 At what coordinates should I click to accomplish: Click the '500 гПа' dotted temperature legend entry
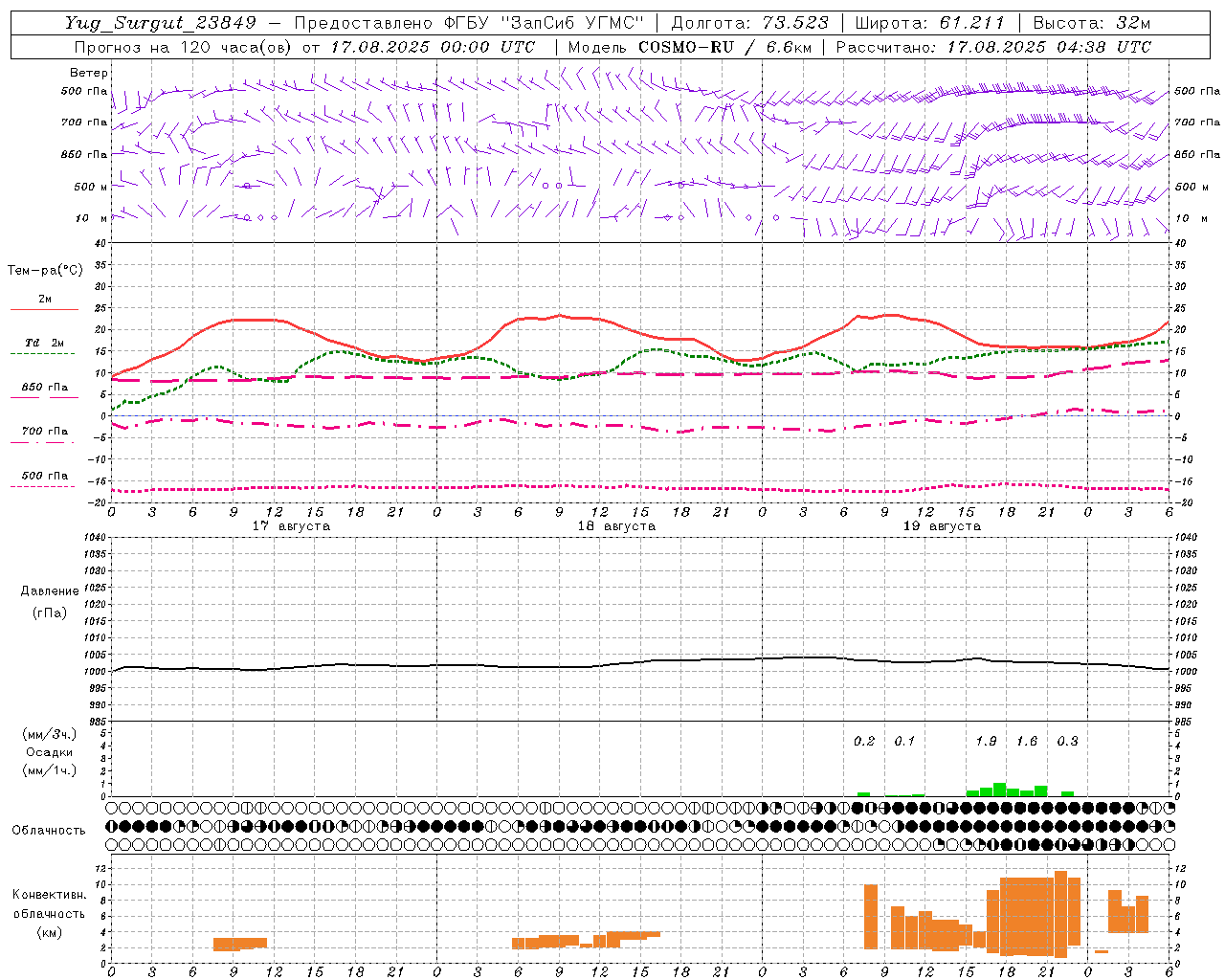[x=45, y=476]
